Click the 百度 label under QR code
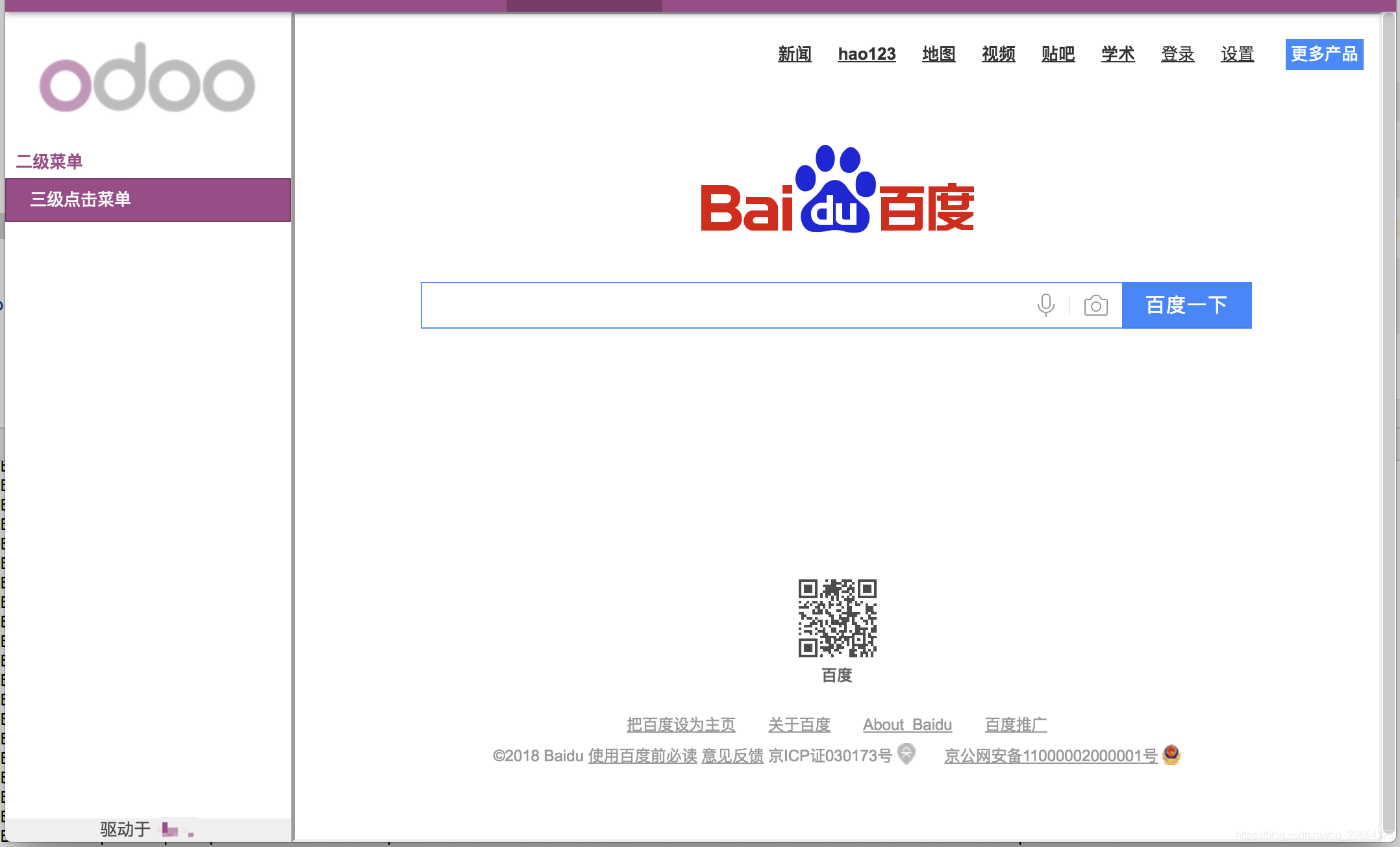Image resolution: width=1400 pixels, height=847 pixels. [837, 676]
